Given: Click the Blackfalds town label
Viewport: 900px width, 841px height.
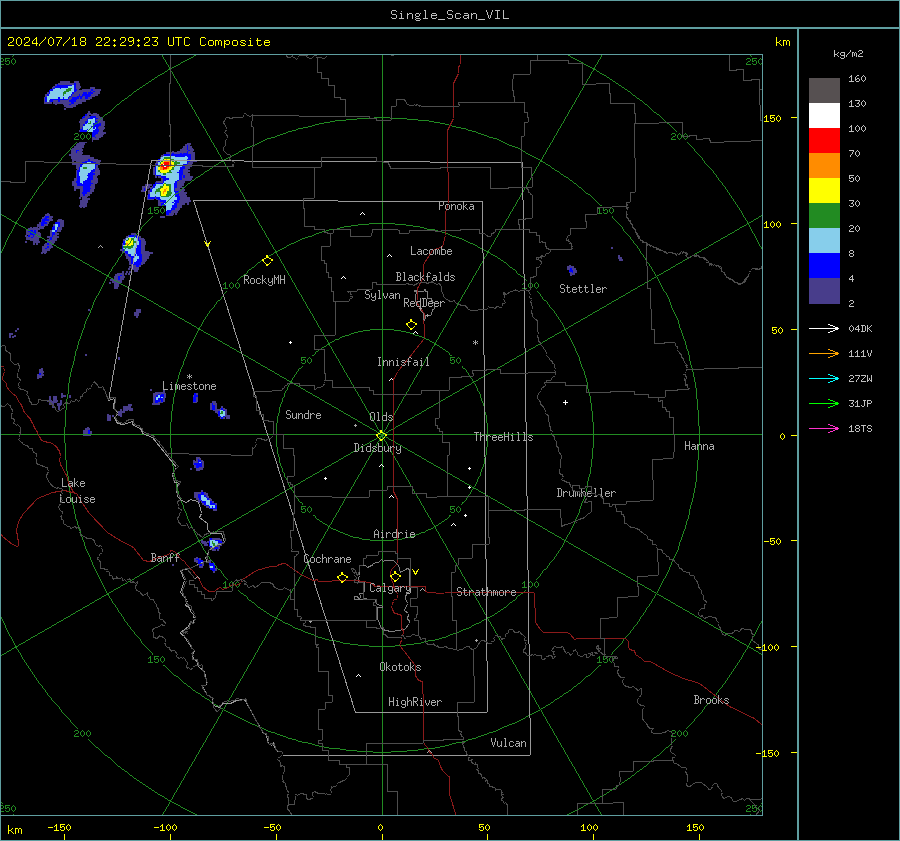Looking at the screenshot, I should [425, 277].
